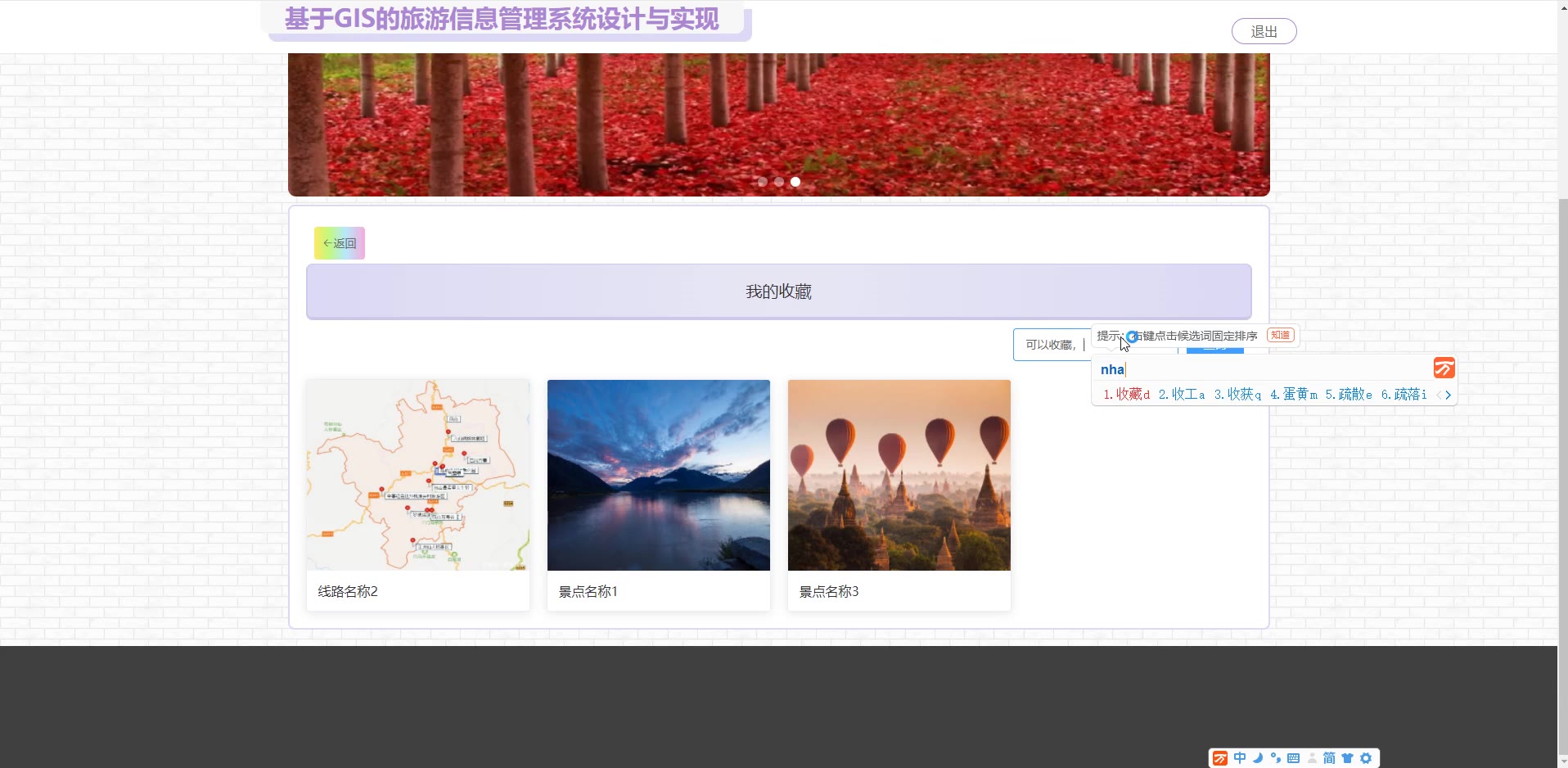Viewport: 1568px width, 768px height.
Task: Click the 我的收藏 heading
Action: click(x=779, y=291)
